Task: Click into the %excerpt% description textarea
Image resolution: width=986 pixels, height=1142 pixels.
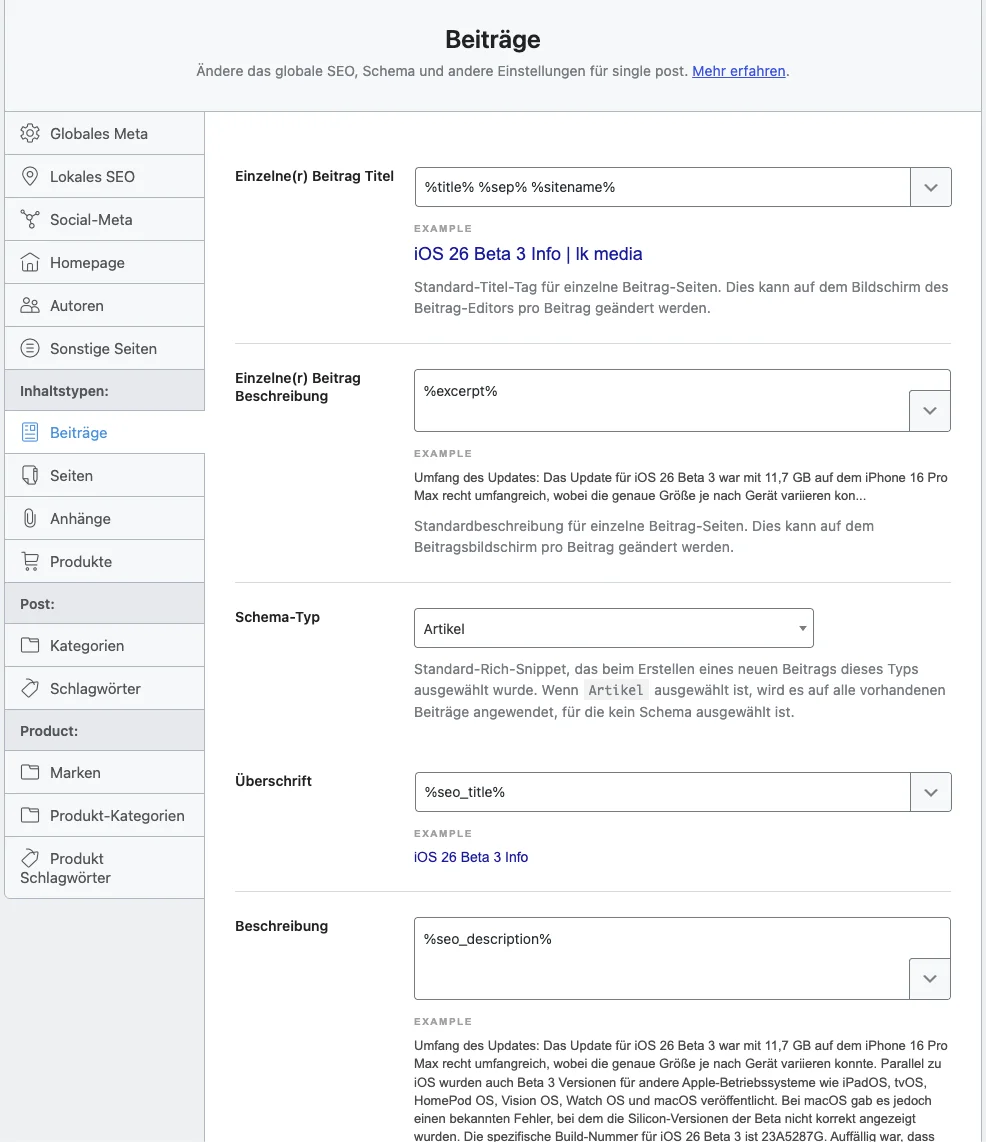Action: (660, 400)
